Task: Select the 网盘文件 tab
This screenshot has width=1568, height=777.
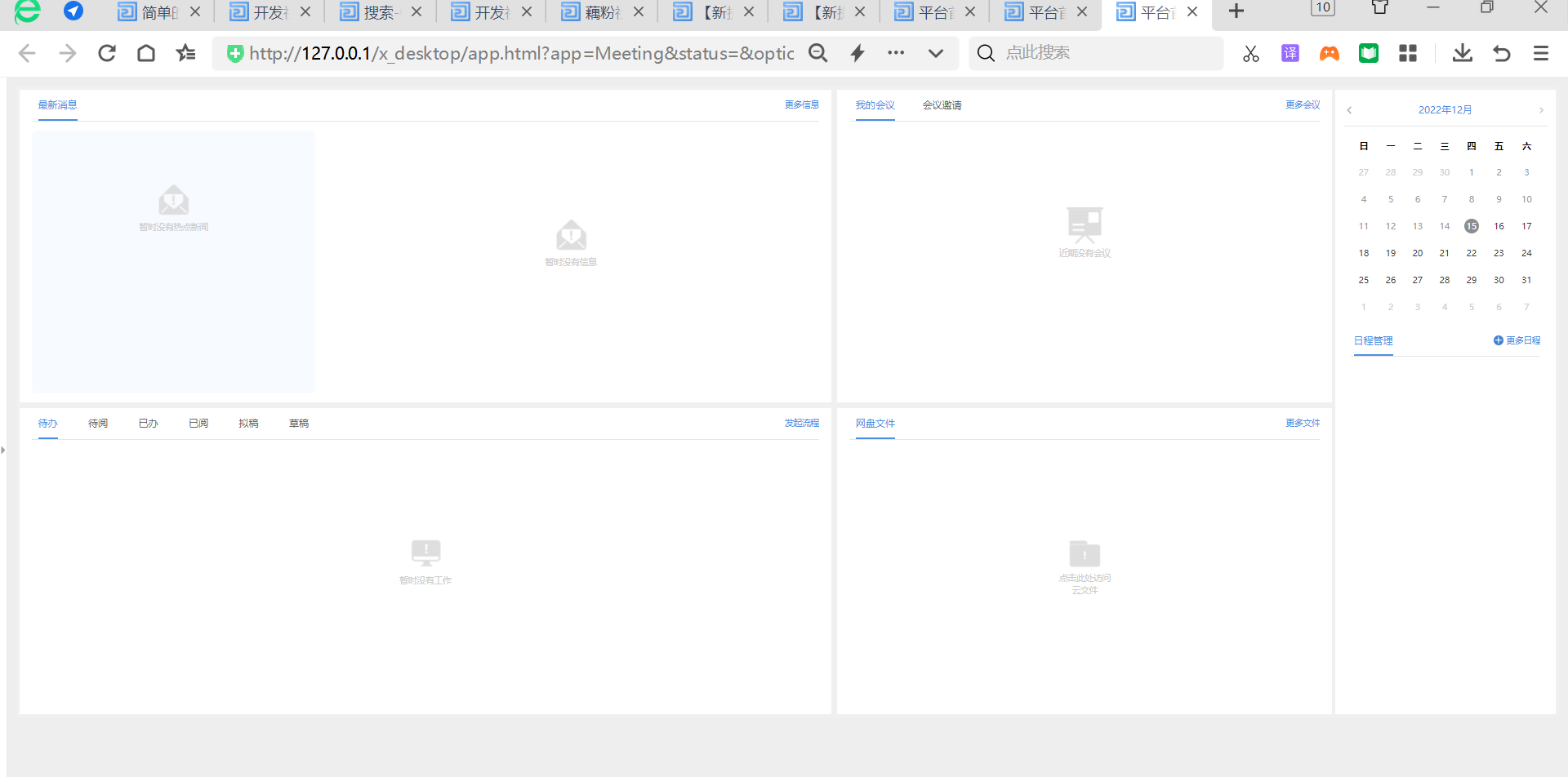Action: coord(875,424)
